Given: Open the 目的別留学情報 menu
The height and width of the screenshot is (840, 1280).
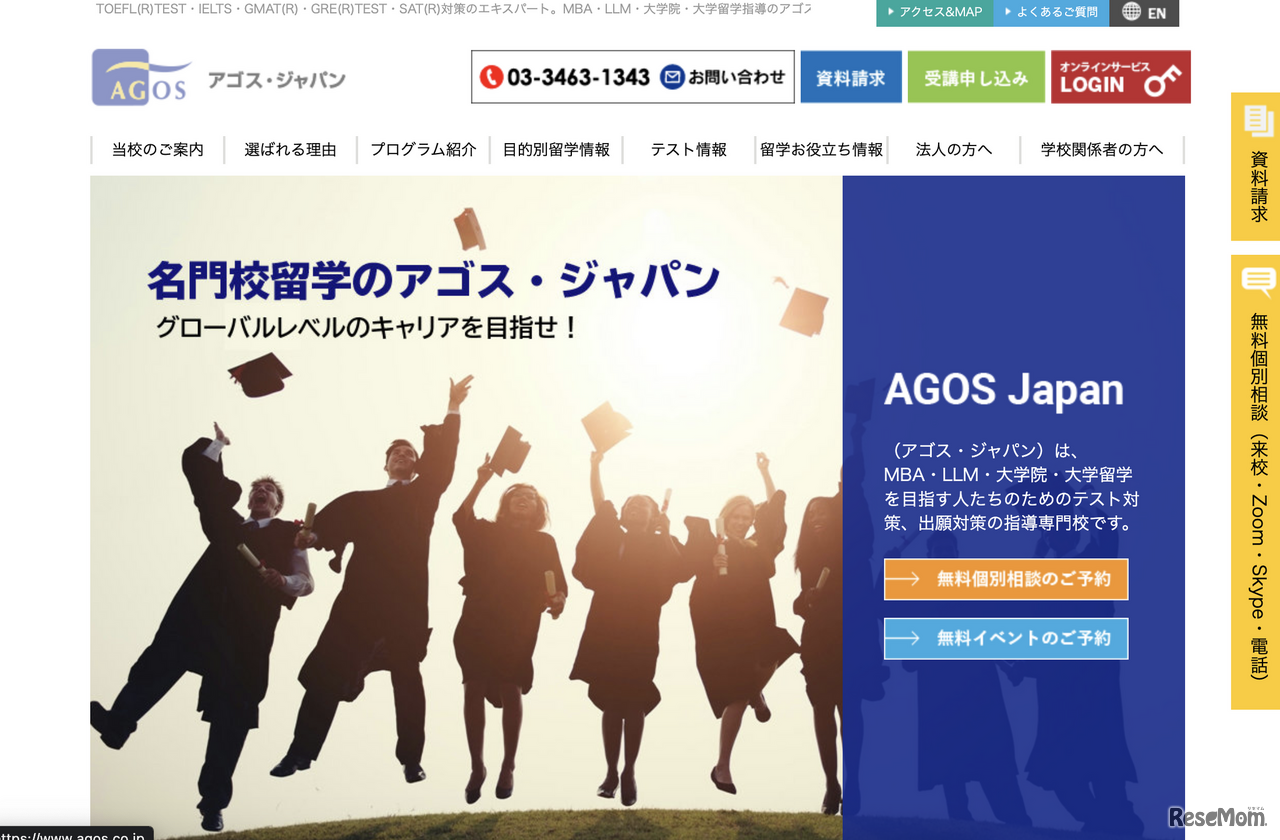Looking at the screenshot, I should (557, 149).
